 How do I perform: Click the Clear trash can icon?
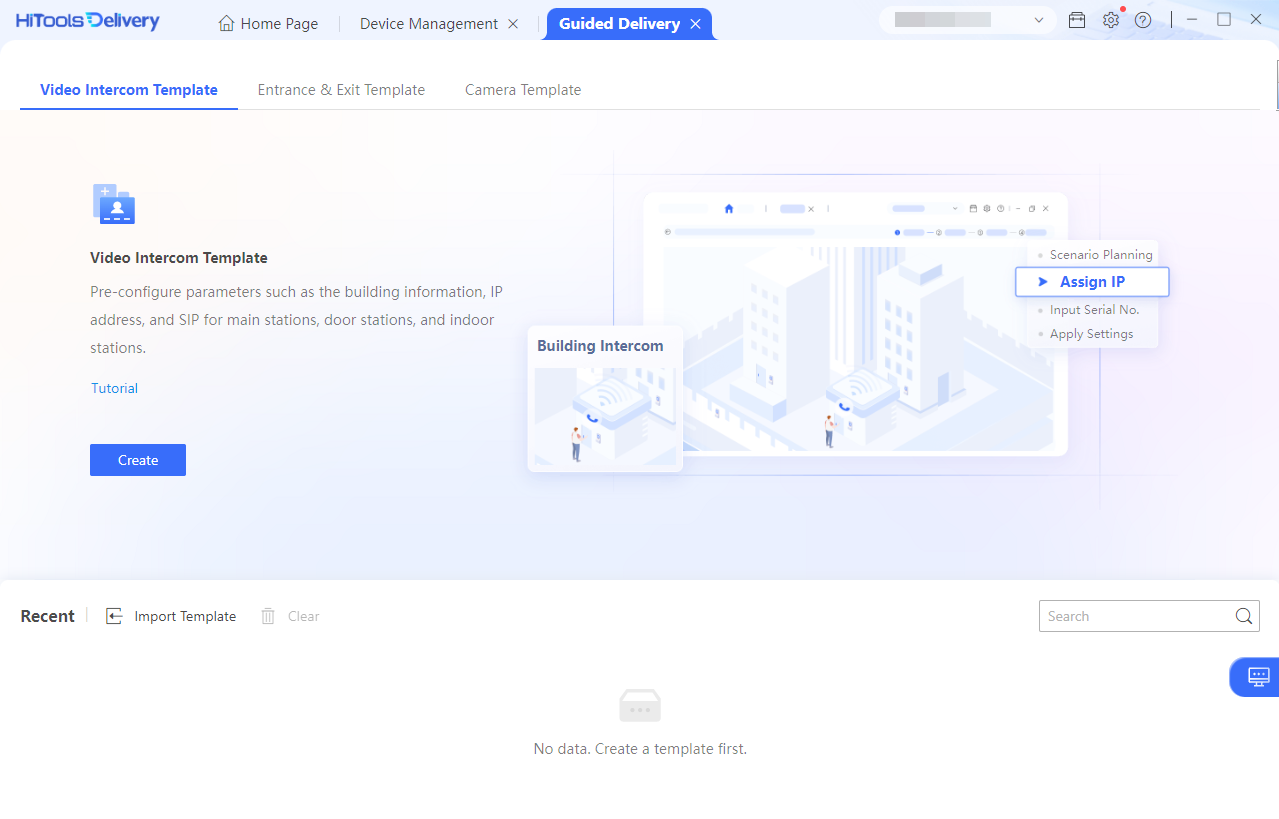point(268,616)
